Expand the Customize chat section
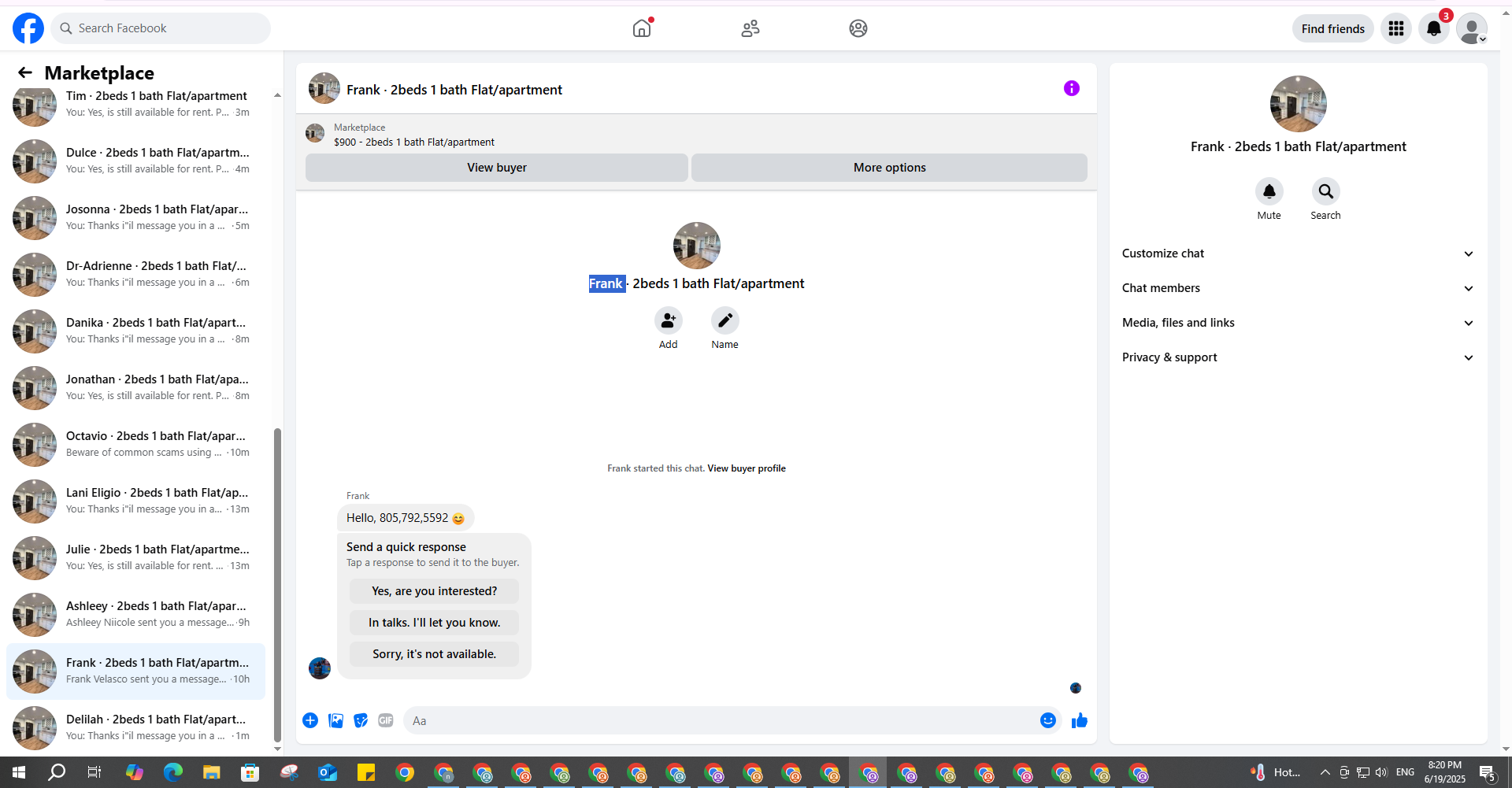1512x788 pixels. coord(1299,253)
